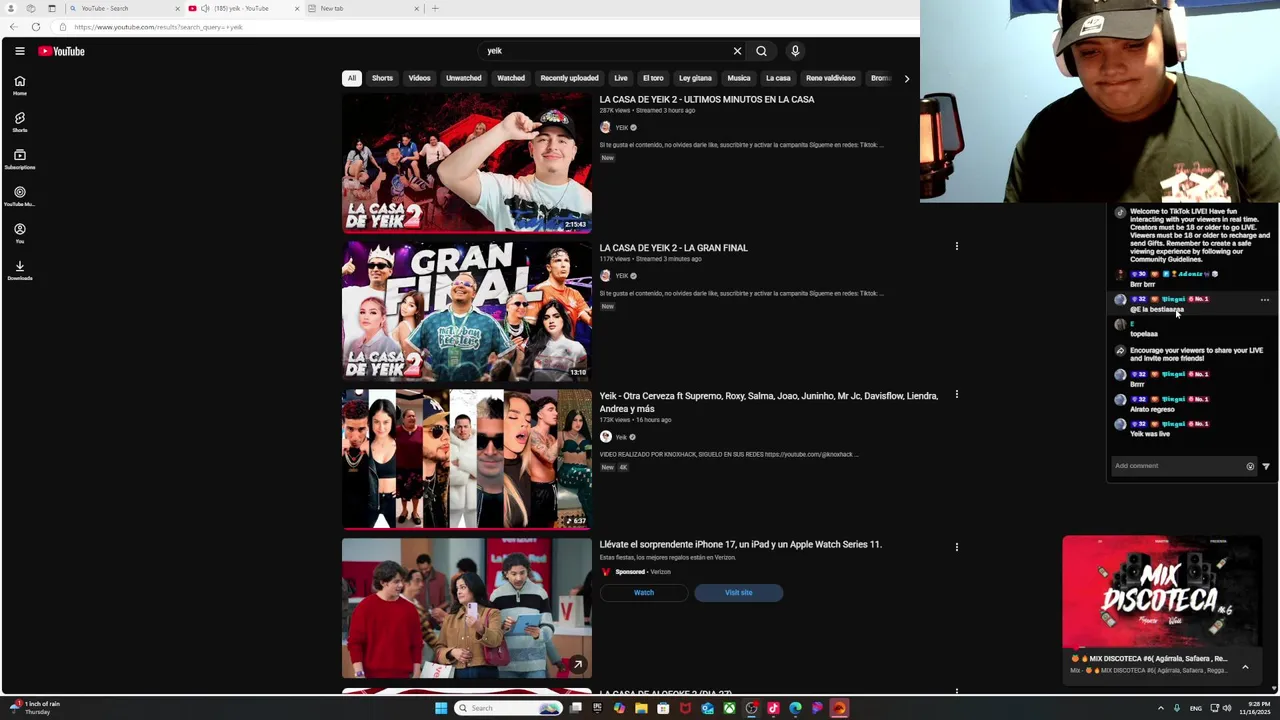Click the magnifier search button
The image size is (1280, 720).
point(761,51)
